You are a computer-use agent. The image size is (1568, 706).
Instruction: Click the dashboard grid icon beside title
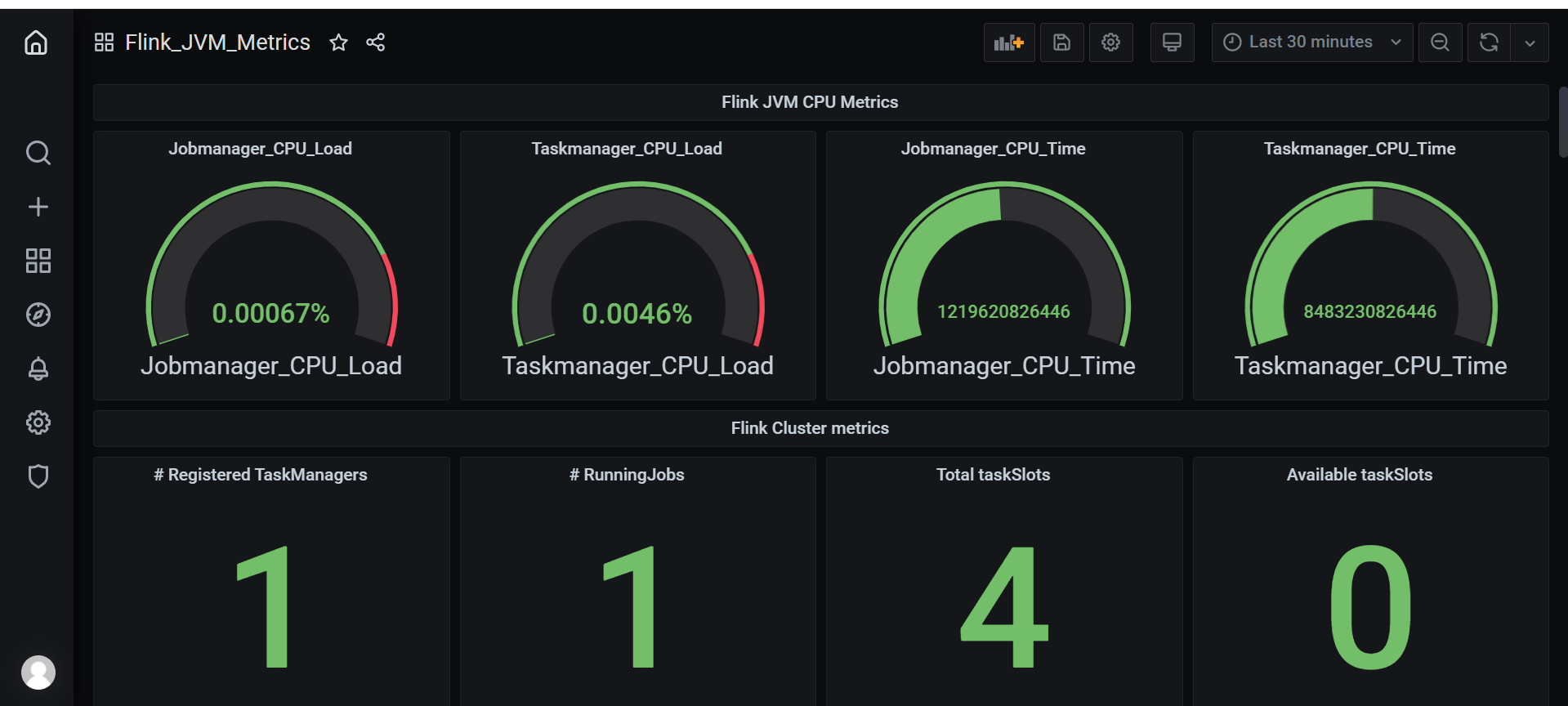point(104,42)
